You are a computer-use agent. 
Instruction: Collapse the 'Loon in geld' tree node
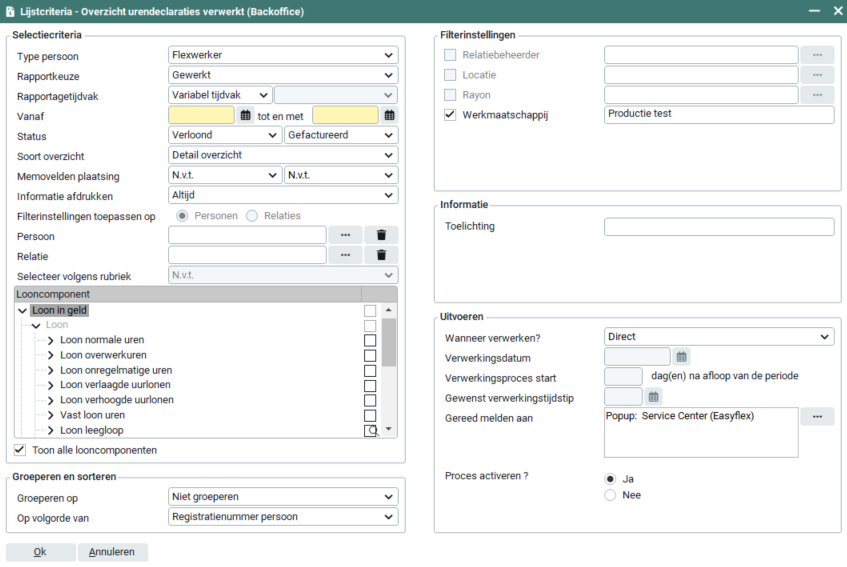pos(23,311)
